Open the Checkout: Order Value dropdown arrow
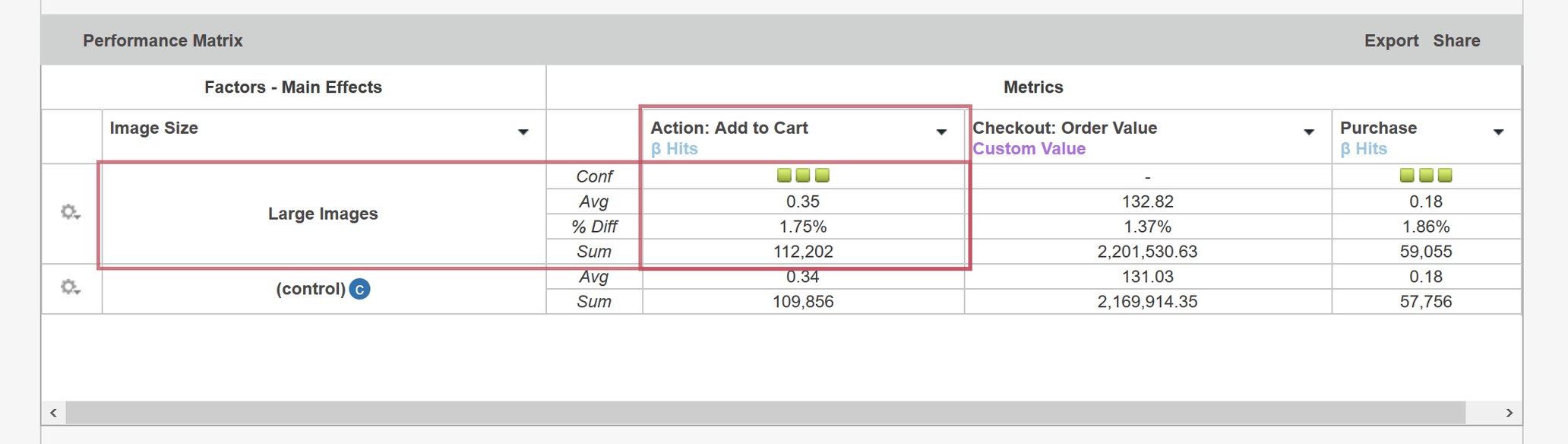The width and height of the screenshot is (1568, 444). coord(1309,132)
